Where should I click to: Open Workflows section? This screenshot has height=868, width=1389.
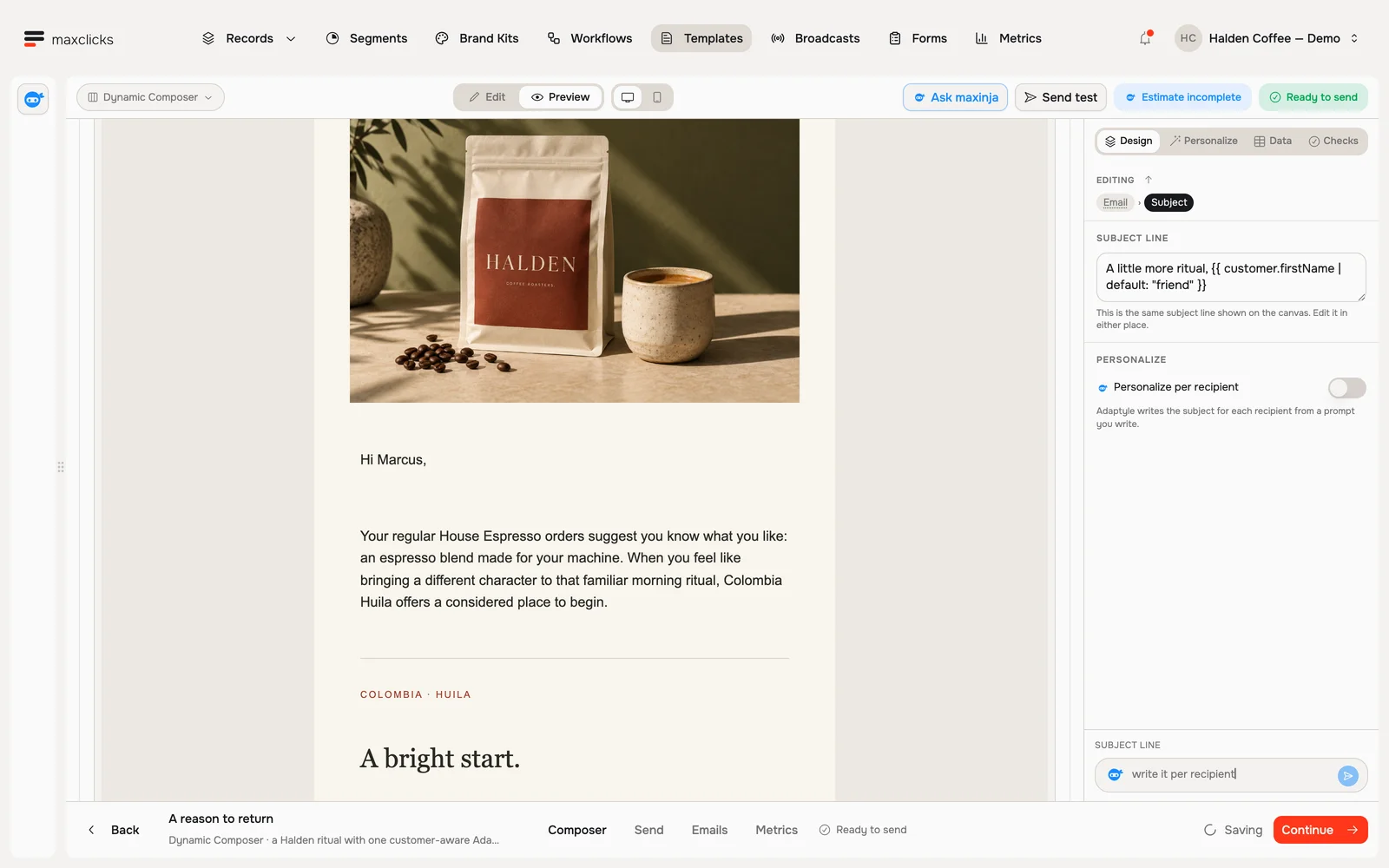589,38
